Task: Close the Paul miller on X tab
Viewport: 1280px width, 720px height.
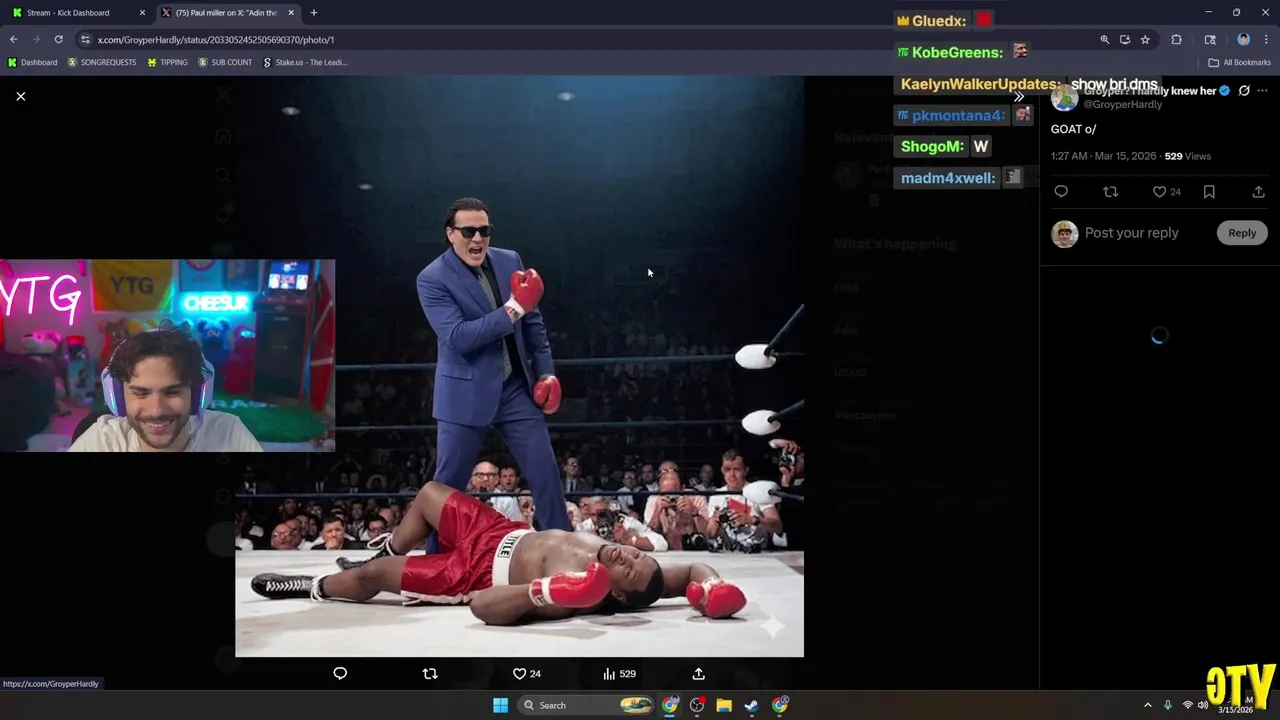Action: point(291,13)
